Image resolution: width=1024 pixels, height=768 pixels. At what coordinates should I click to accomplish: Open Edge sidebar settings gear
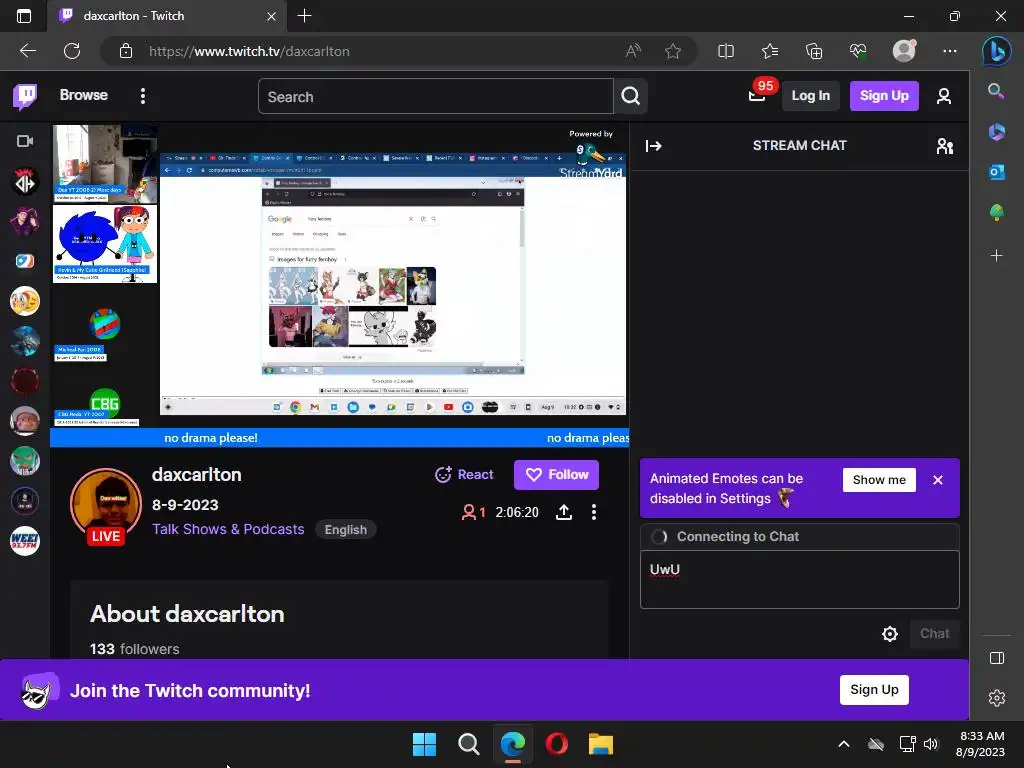pos(997,698)
